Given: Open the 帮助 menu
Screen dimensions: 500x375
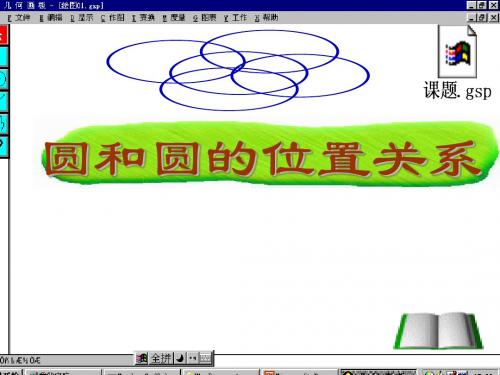Looking at the screenshot, I should click(266, 18).
